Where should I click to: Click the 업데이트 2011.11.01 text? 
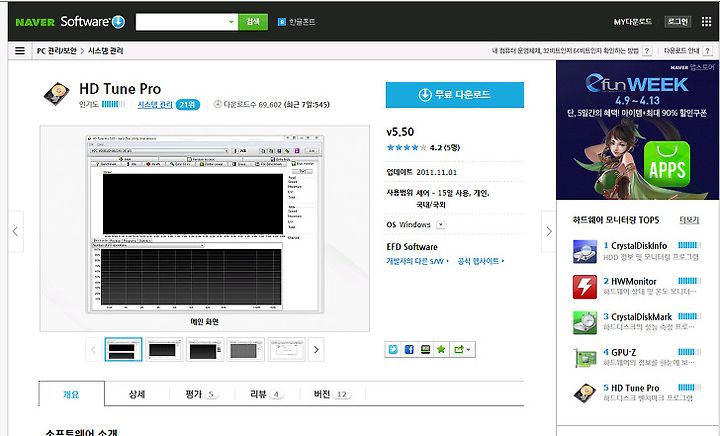click(x=422, y=172)
